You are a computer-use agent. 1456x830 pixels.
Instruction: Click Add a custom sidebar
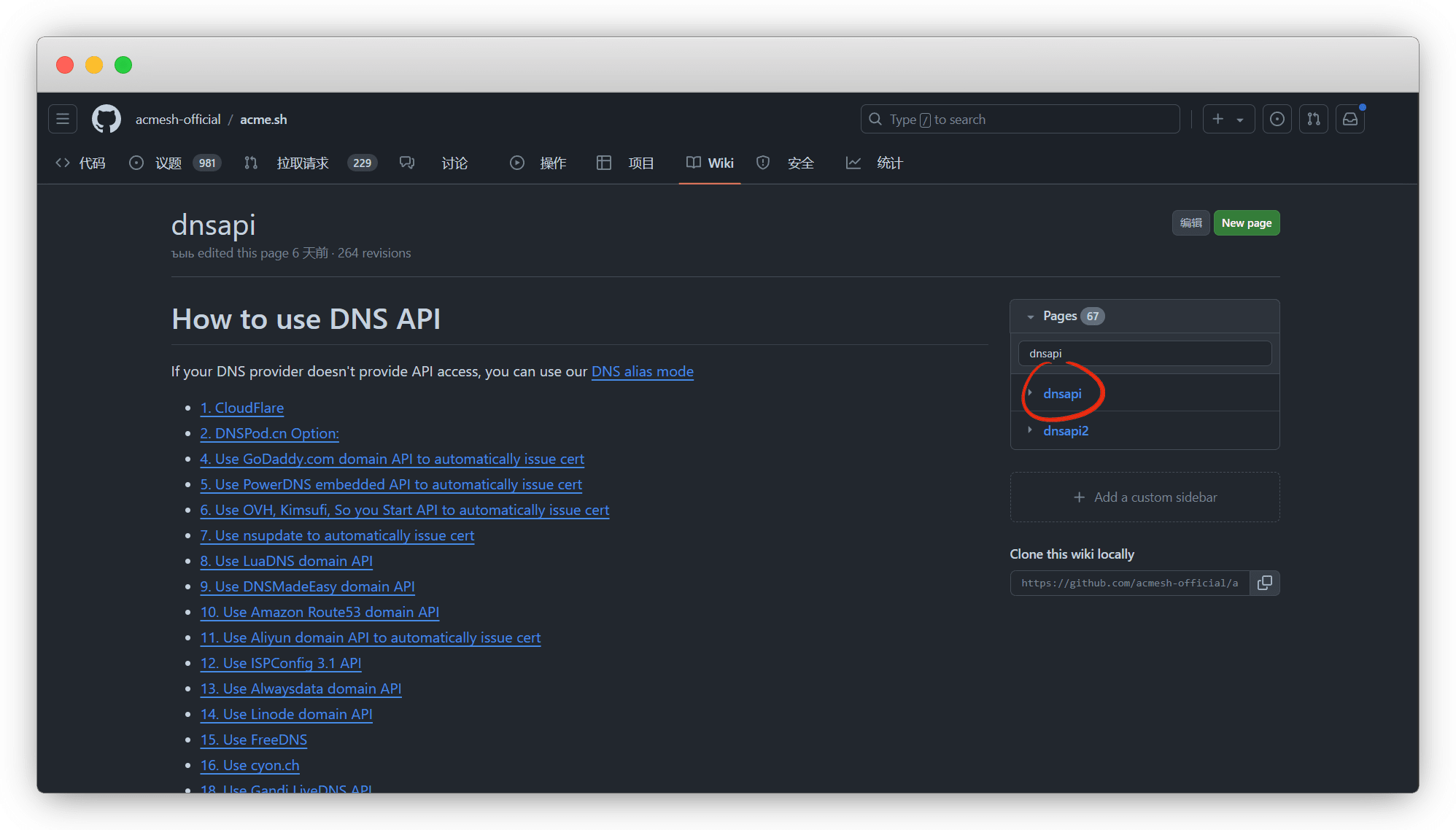click(1145, 497)
